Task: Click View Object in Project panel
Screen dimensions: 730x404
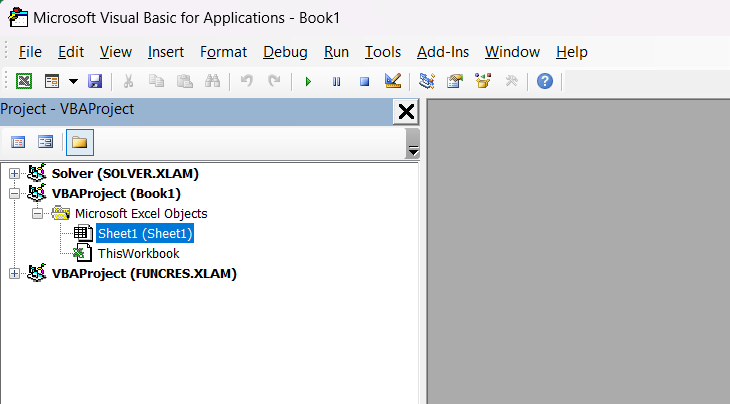Action: click(x=46, y=142)
